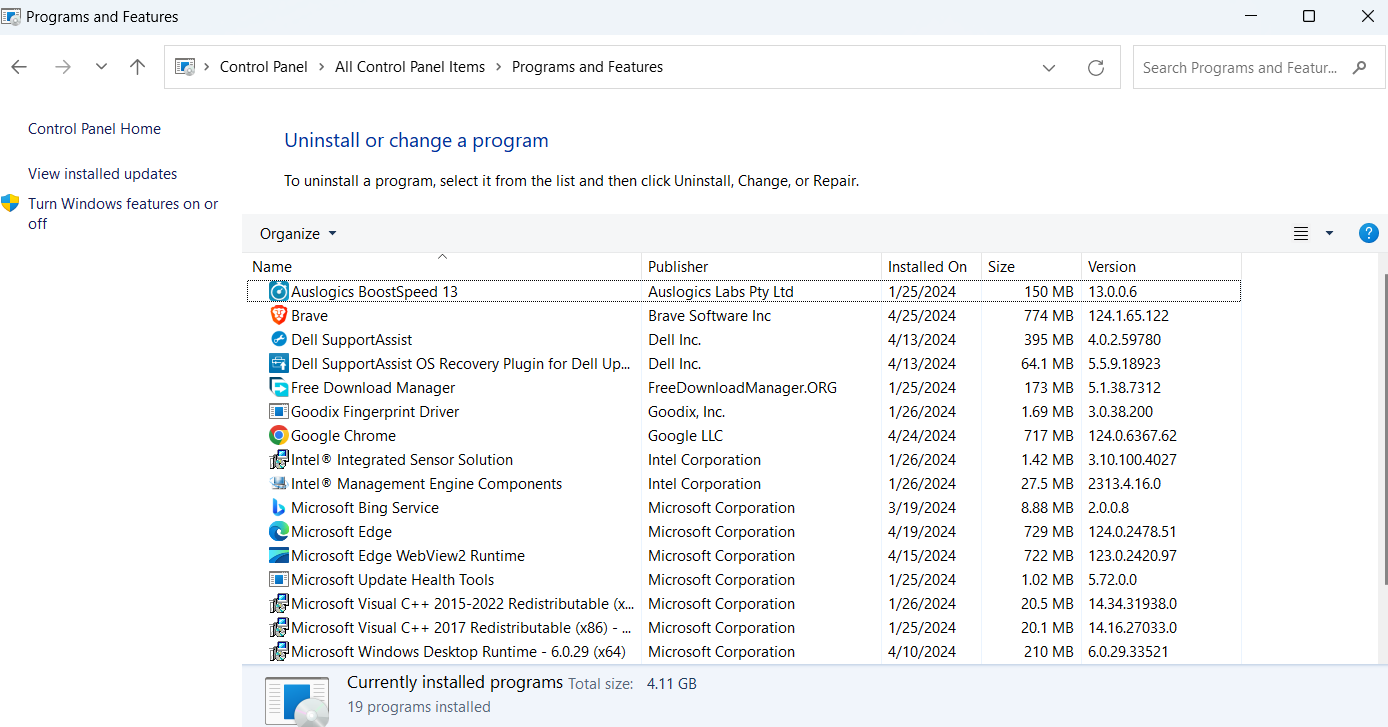Click the Dell SupportAssist program name
The height and width of the screenshot is (727, 1388).
(x=351, y=339)
